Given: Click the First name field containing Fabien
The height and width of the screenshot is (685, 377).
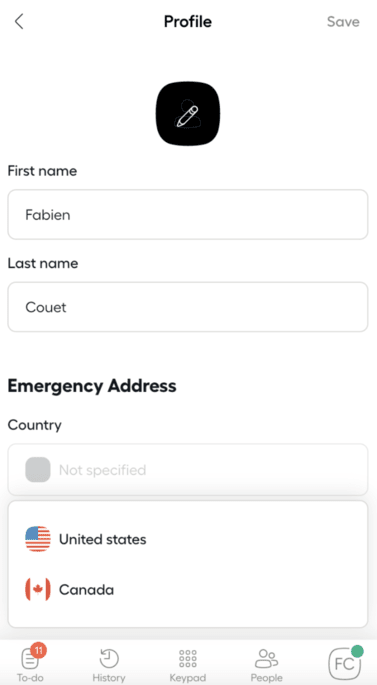Looking at the screenshot, I should [188, 214].
